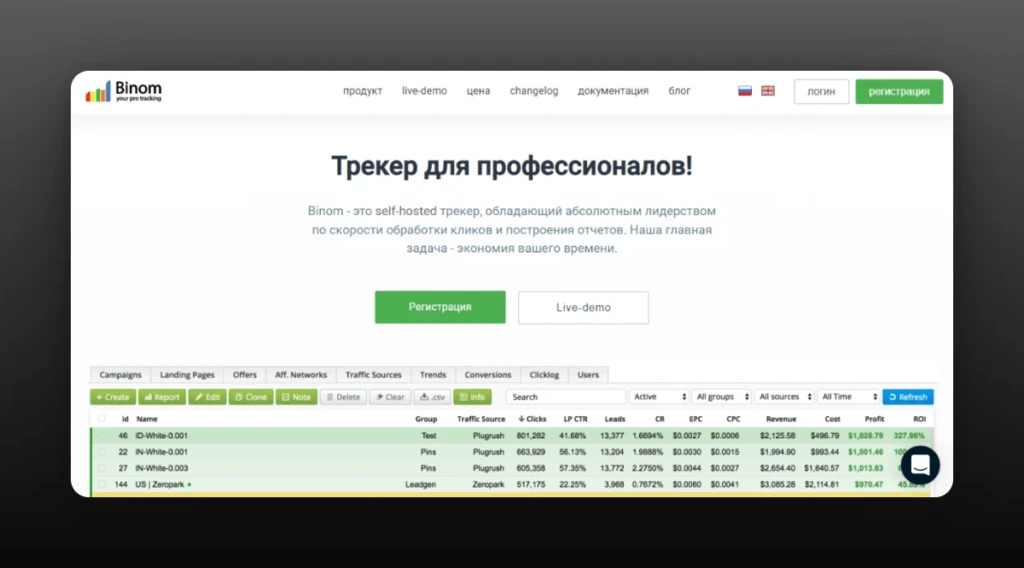This screenshot has height=568, width=1024.
Task: Go to the цена page
Action: tap(478, 91)
